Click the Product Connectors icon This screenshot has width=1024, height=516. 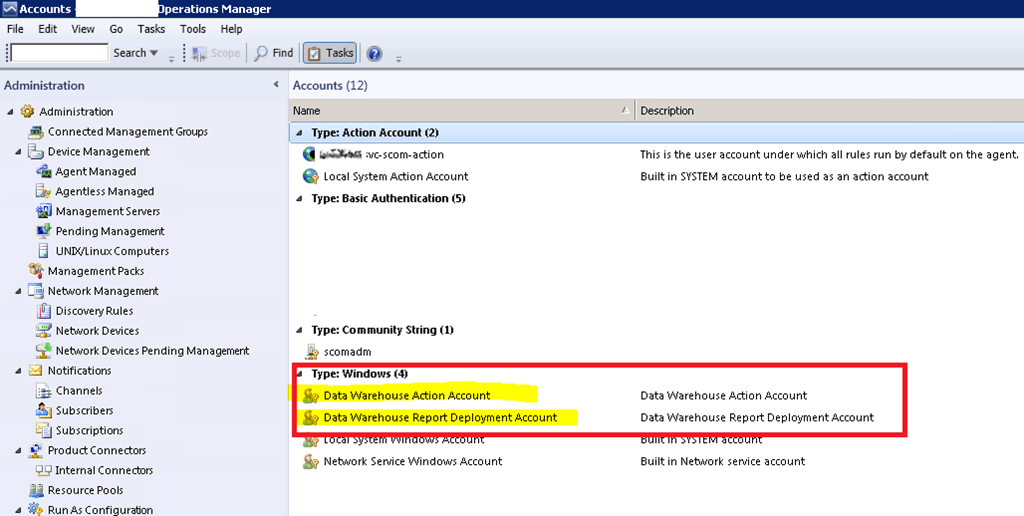point(36,451)
